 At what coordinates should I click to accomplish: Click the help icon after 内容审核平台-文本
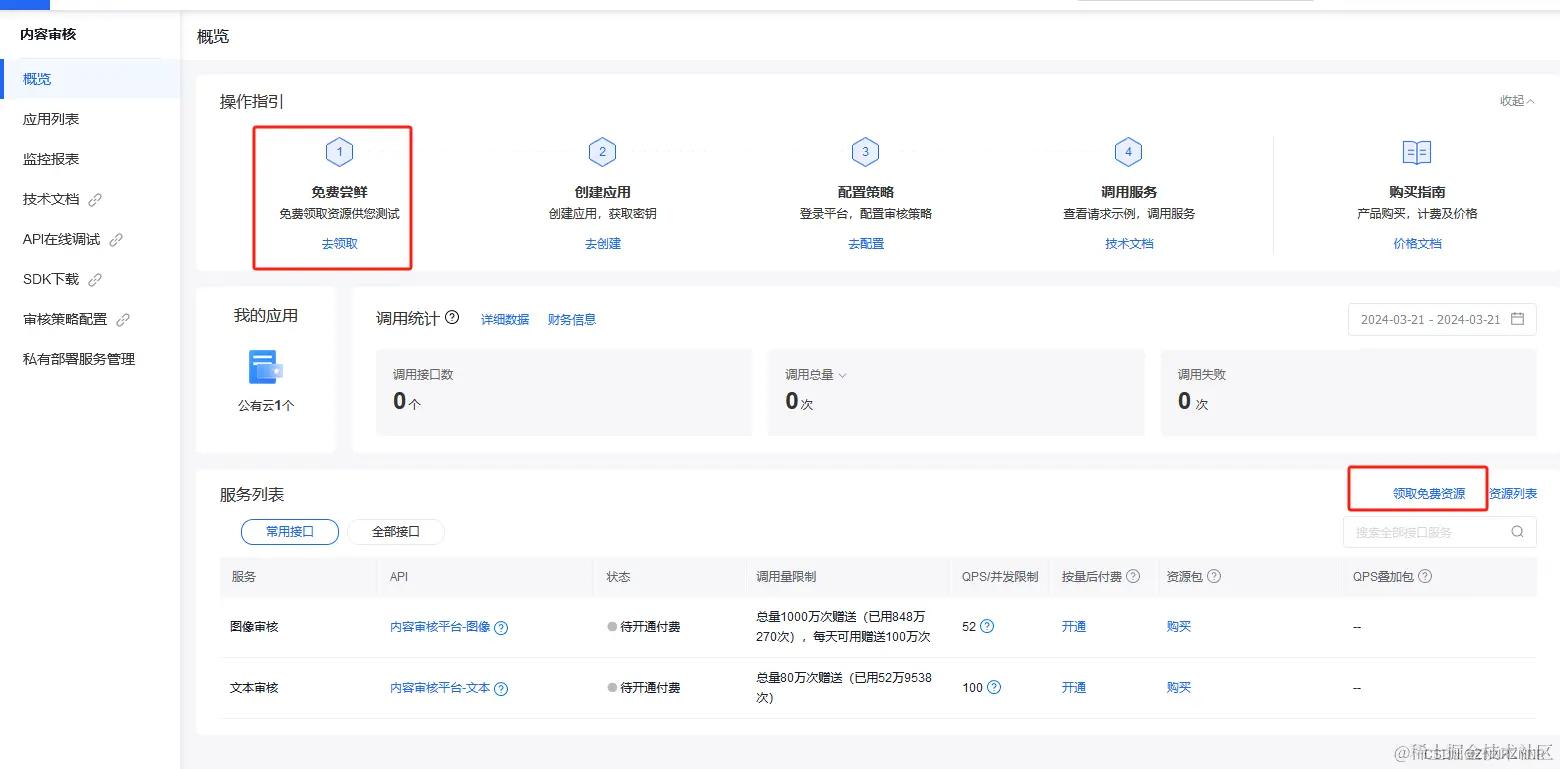tap(501, 689)
